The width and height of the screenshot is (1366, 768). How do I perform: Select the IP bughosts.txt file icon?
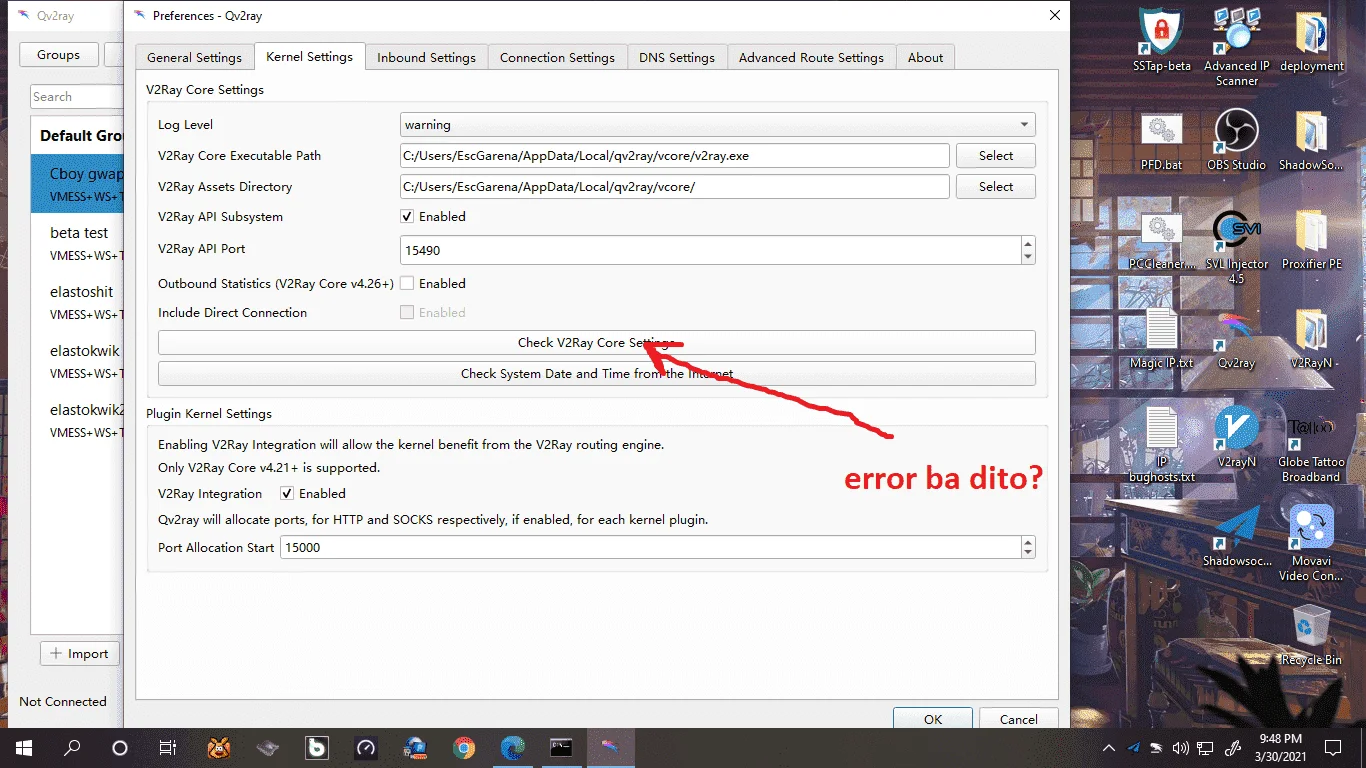[1161, 445]
